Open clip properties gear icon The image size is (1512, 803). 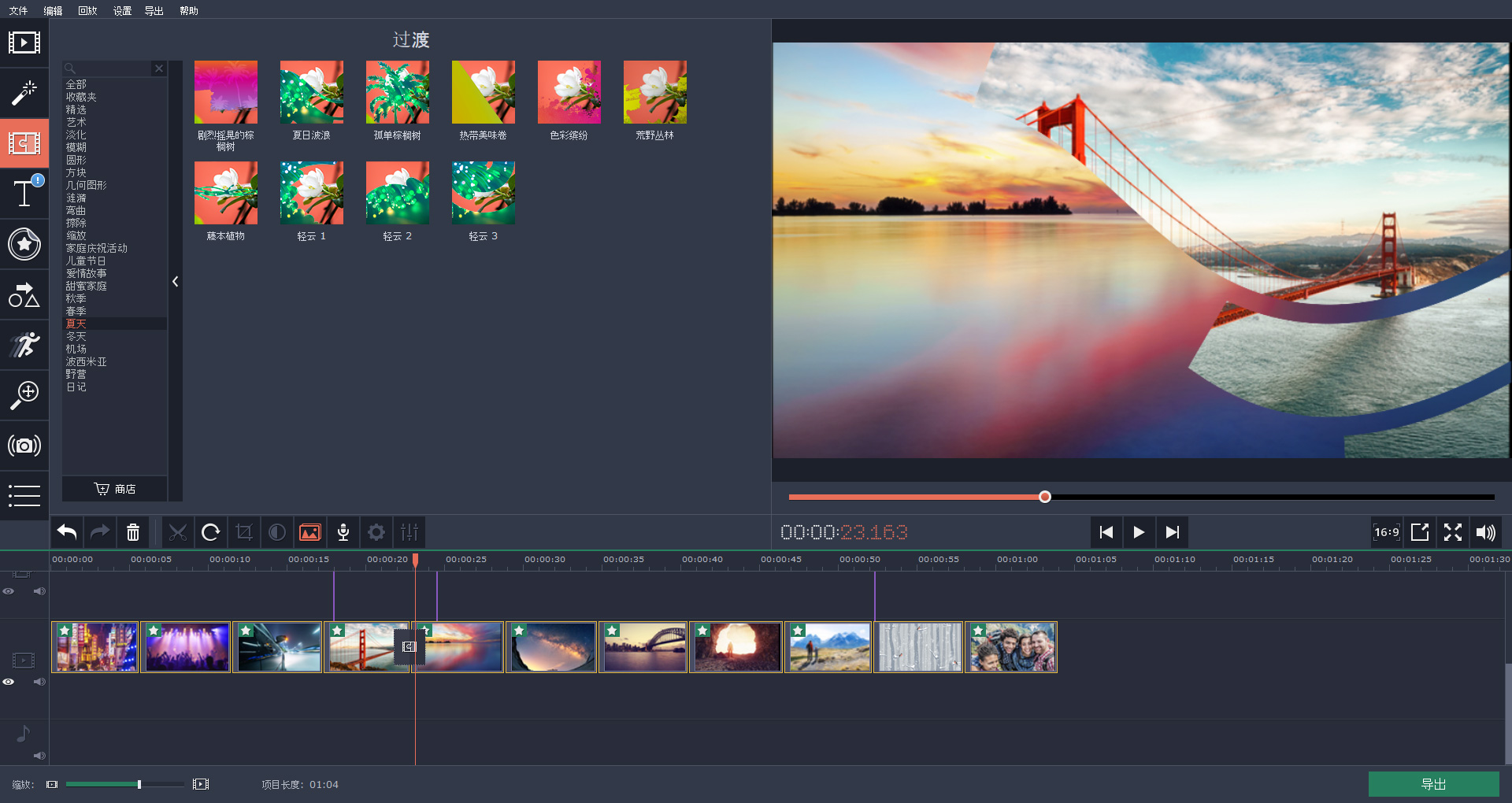376,533
